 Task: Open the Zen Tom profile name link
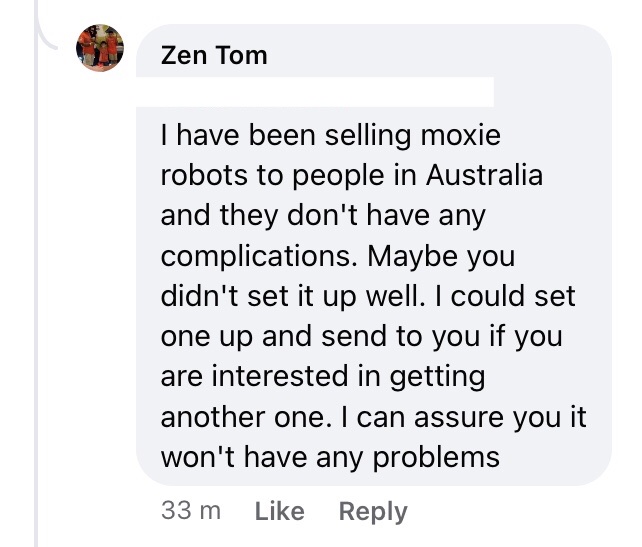click(214, 55)
